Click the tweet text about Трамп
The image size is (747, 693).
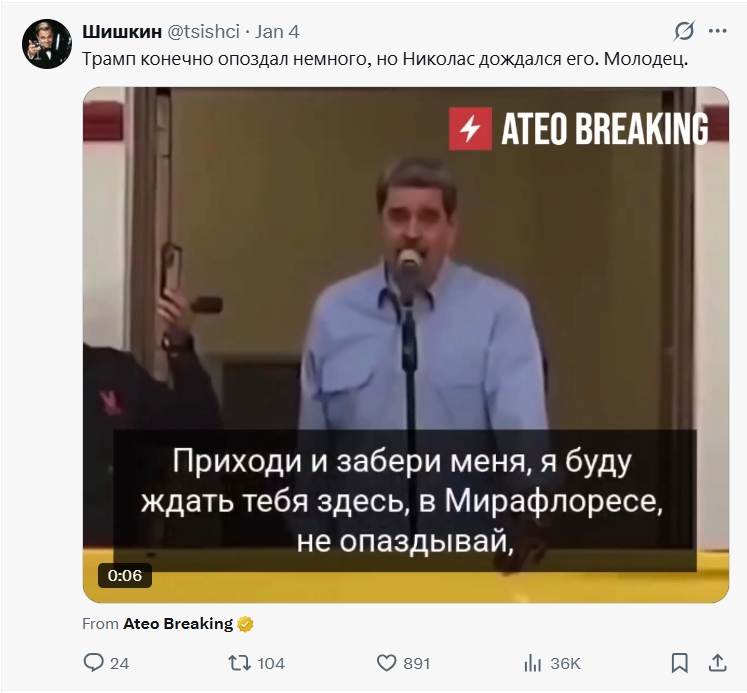point(385,59)
